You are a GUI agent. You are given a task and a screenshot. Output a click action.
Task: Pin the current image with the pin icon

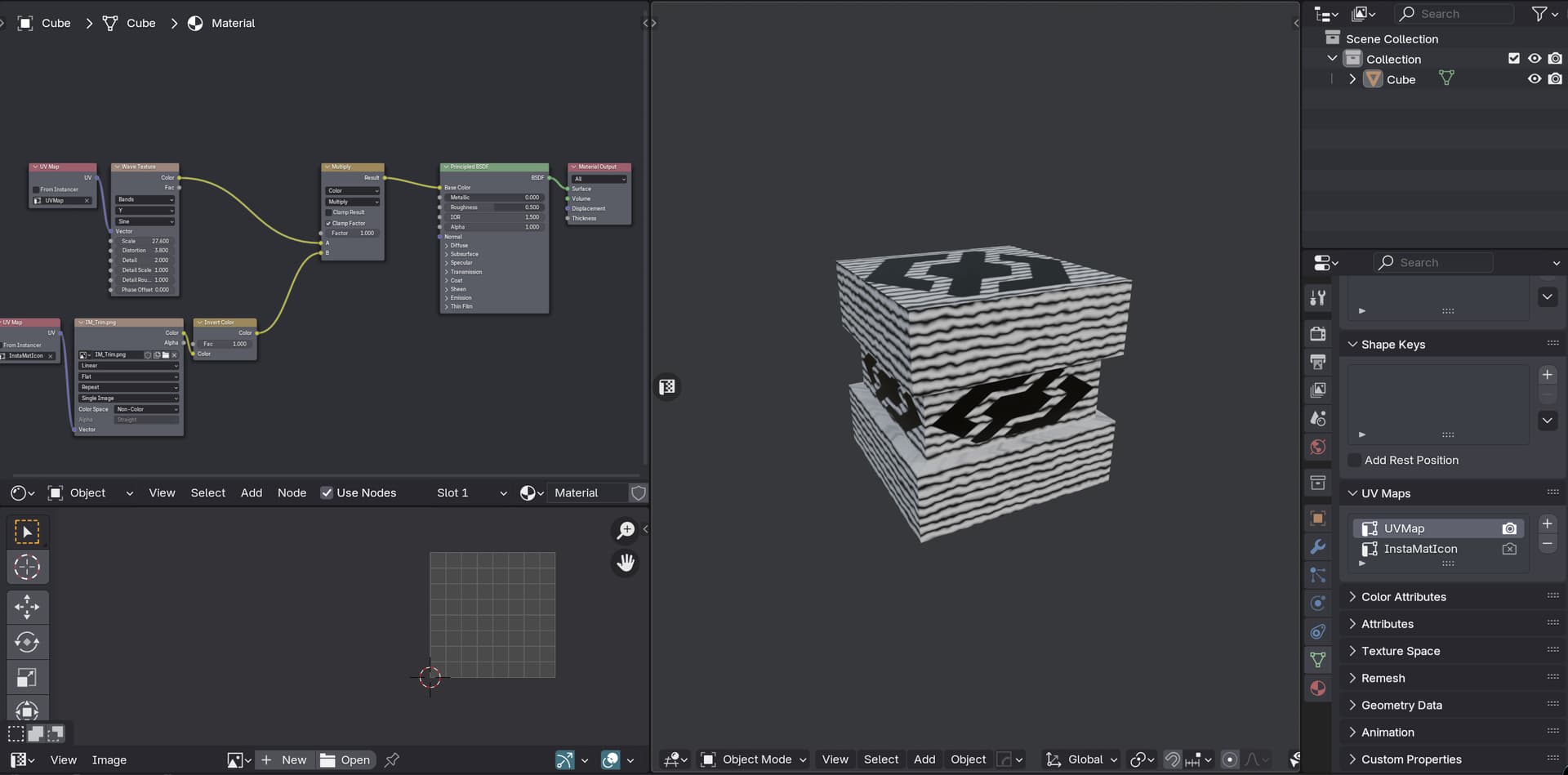(x=392, y=759)
